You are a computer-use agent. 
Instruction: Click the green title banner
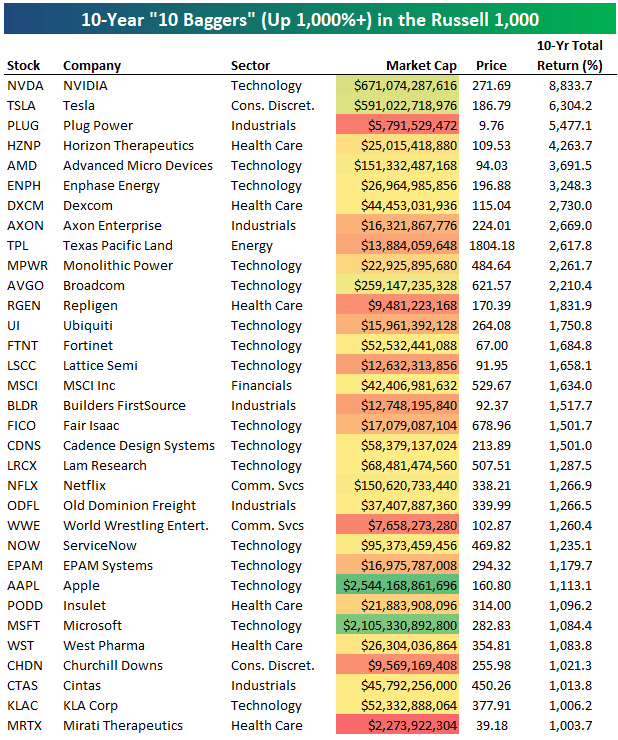tap(309, 18)
